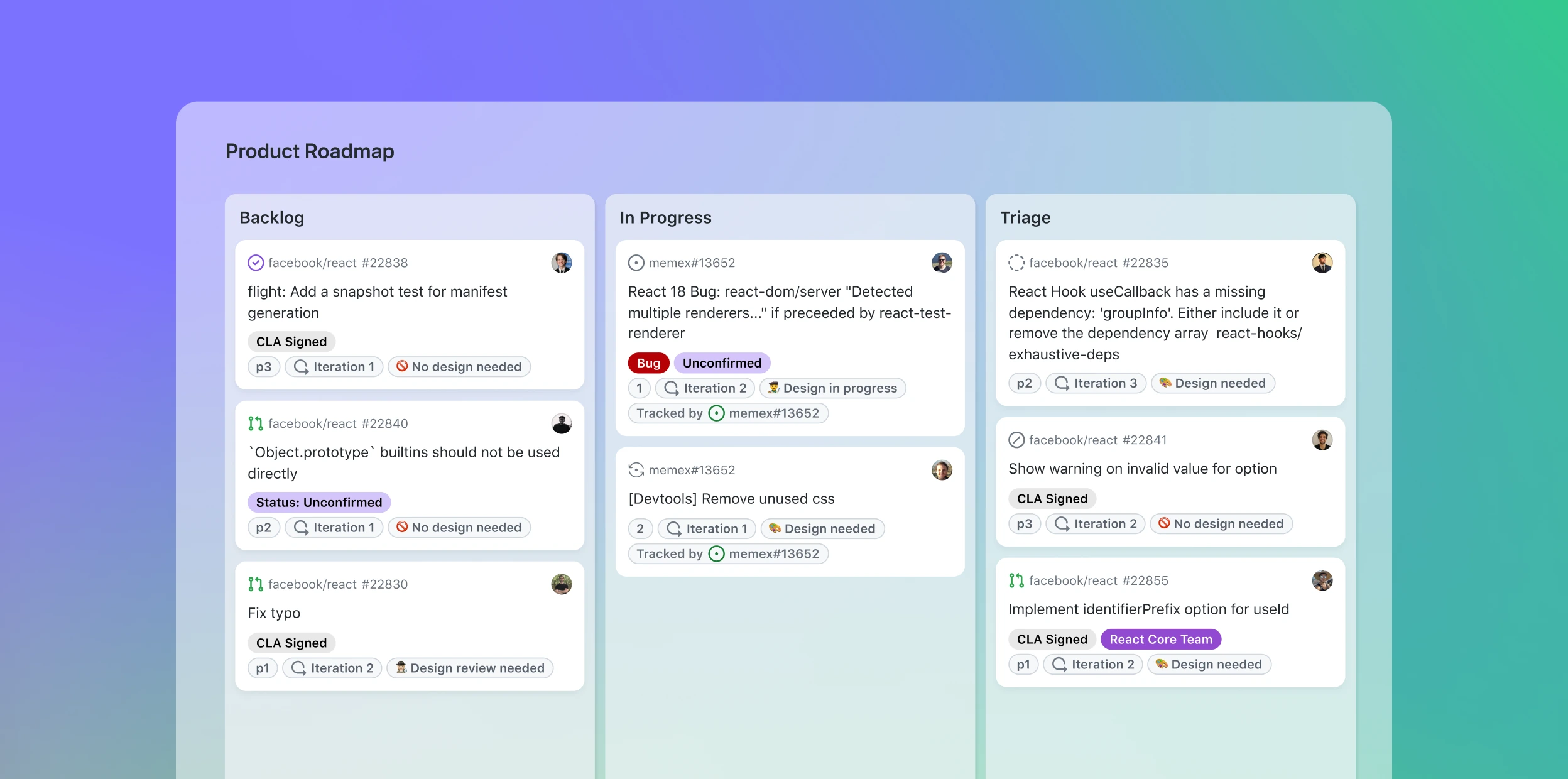The image size is (1568, 779).
Task: Click the completed issue icon on #22838
Action: [x=255, y=262]
